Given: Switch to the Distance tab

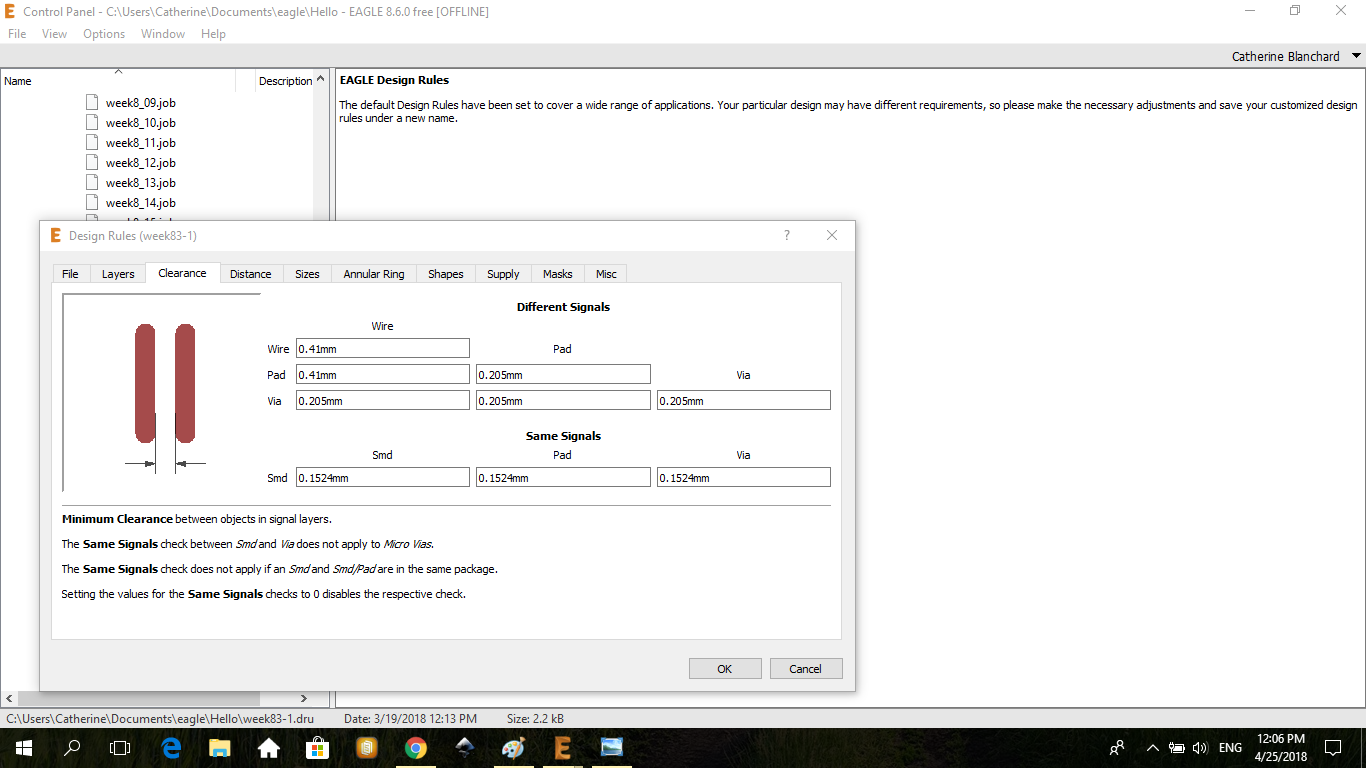Looking at the screenshot, I should (250, 274).
